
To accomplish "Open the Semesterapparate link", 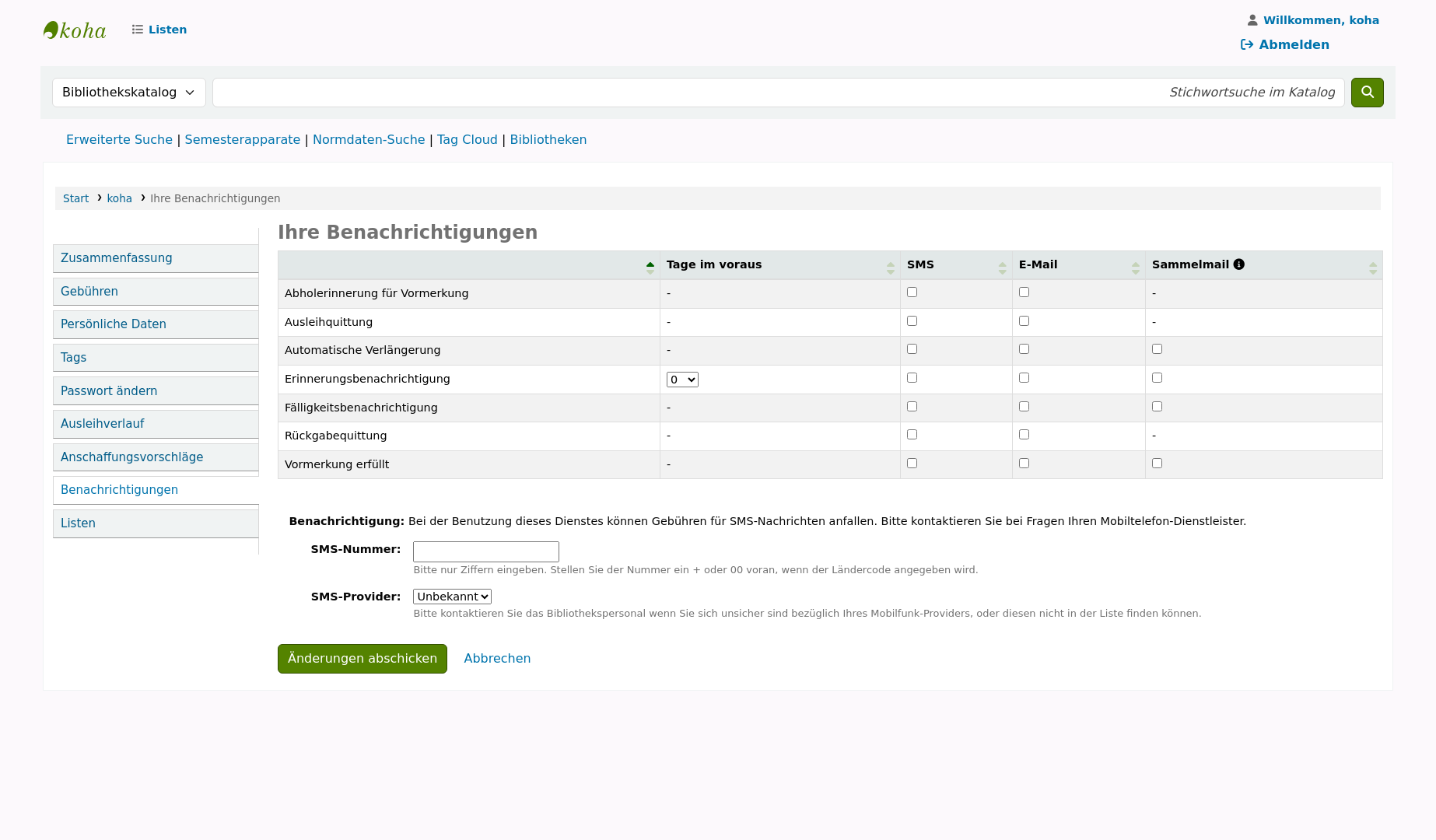I will [242, 140].
